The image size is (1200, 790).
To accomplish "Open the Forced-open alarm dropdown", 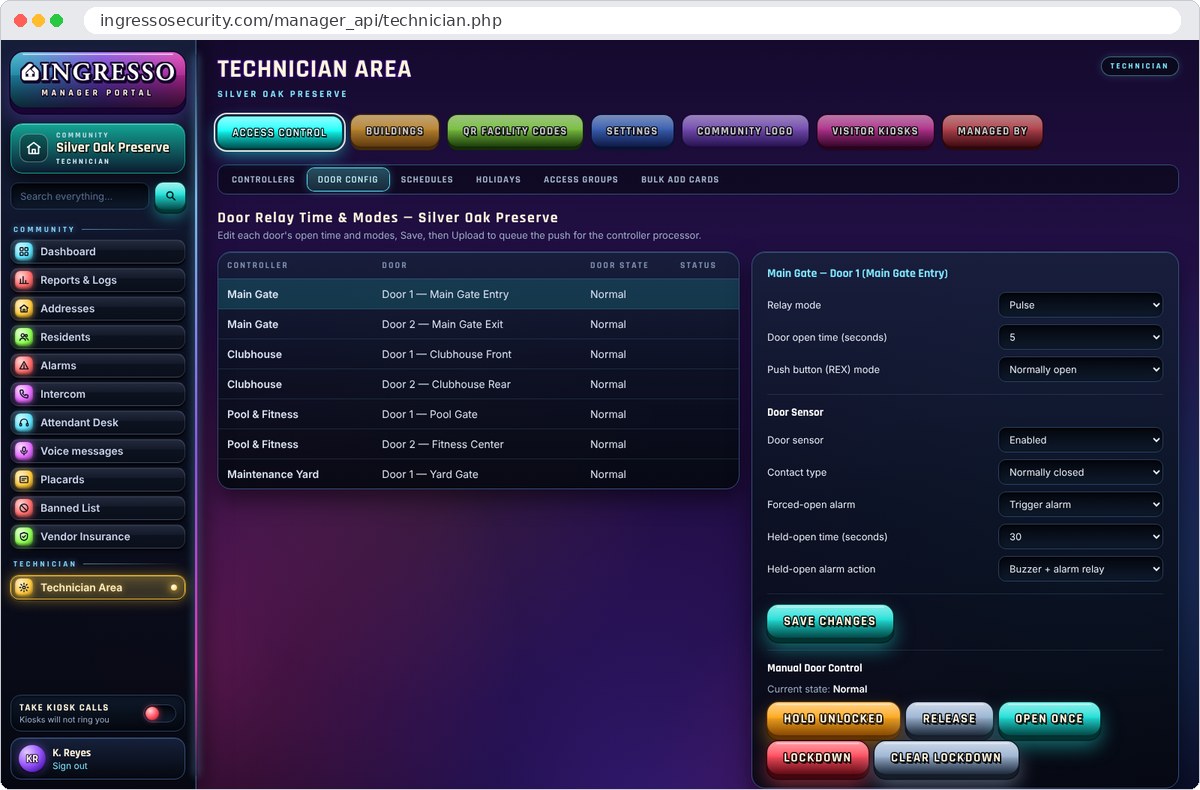I will (1080, 504).
